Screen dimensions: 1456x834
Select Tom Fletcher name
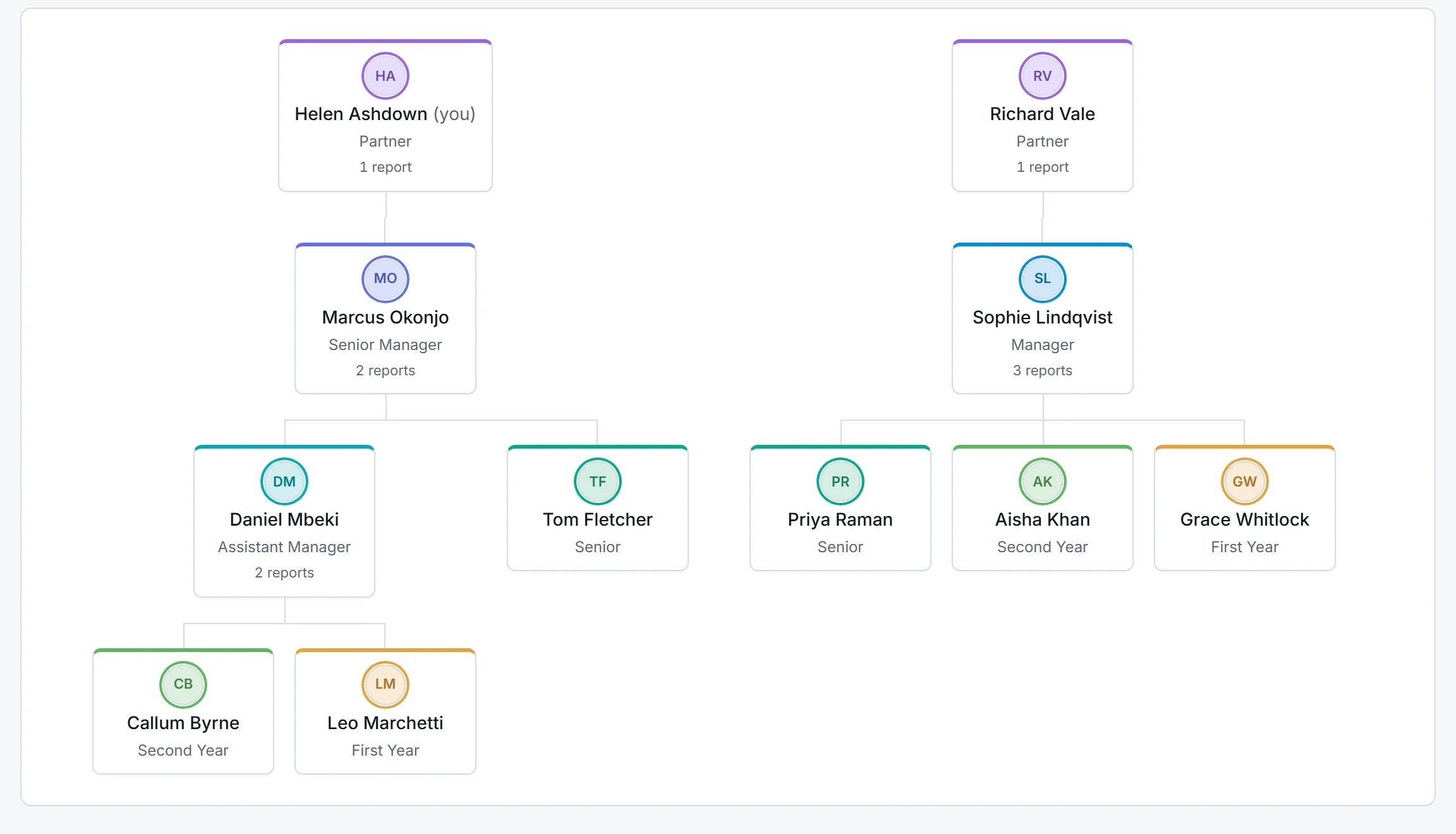click(598, 519)
